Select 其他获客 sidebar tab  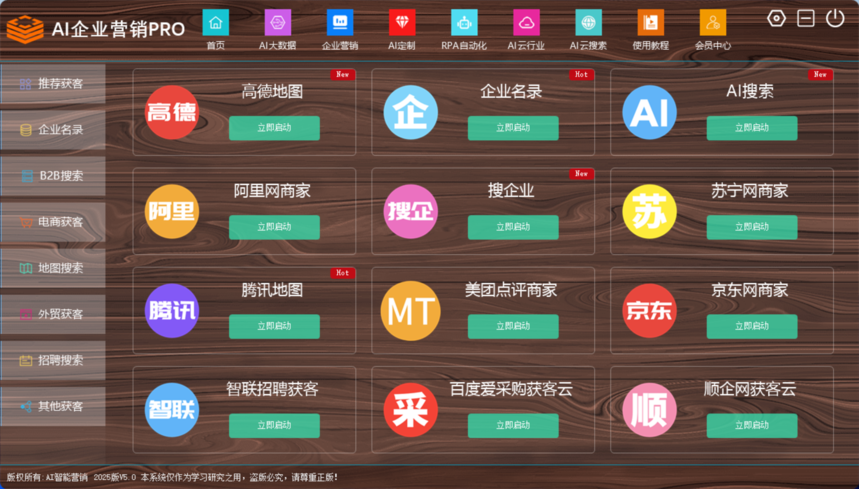click(x=53, y=406)
